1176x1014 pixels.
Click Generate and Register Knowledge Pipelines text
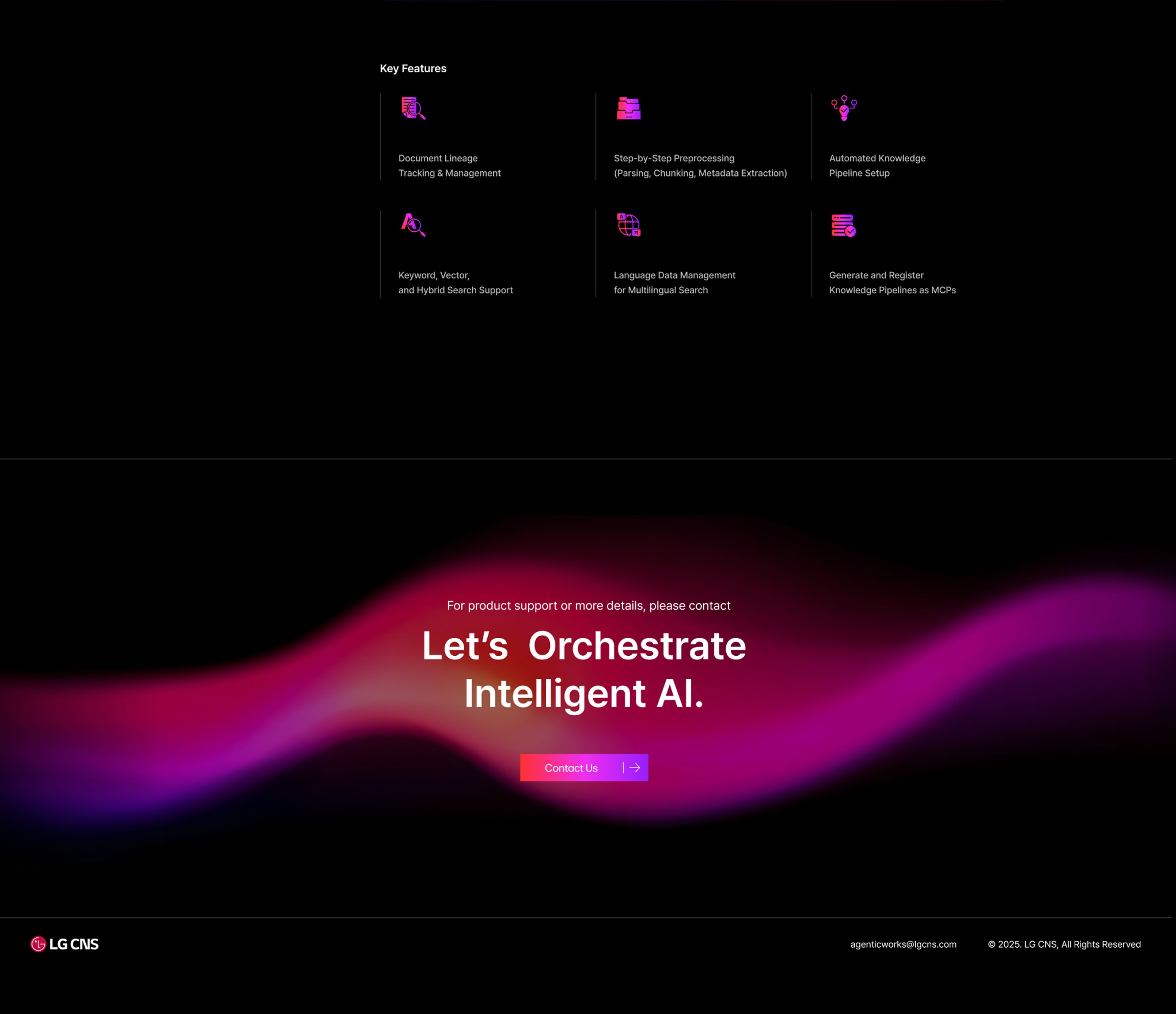pos(892,283)
